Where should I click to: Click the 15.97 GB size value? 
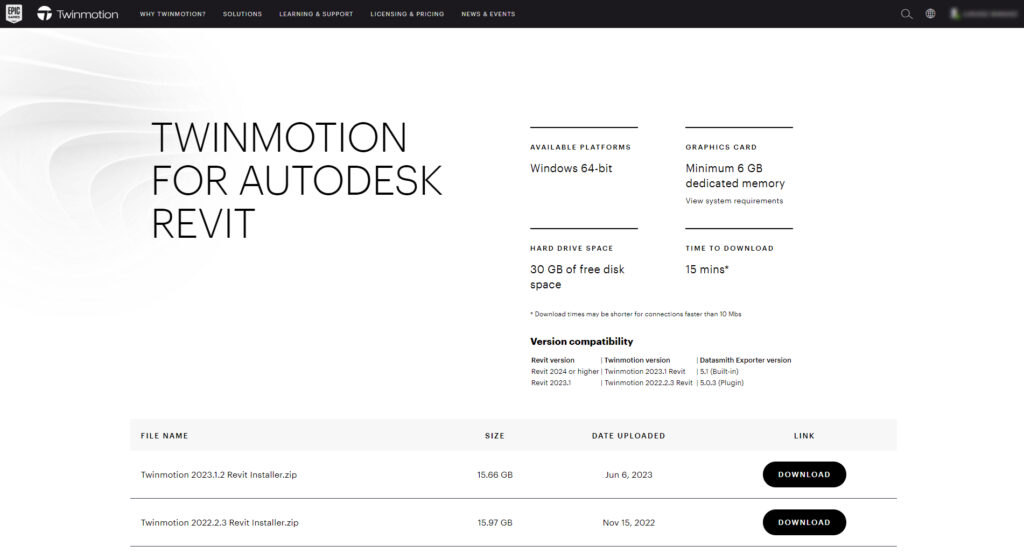[x=494, y=522]
